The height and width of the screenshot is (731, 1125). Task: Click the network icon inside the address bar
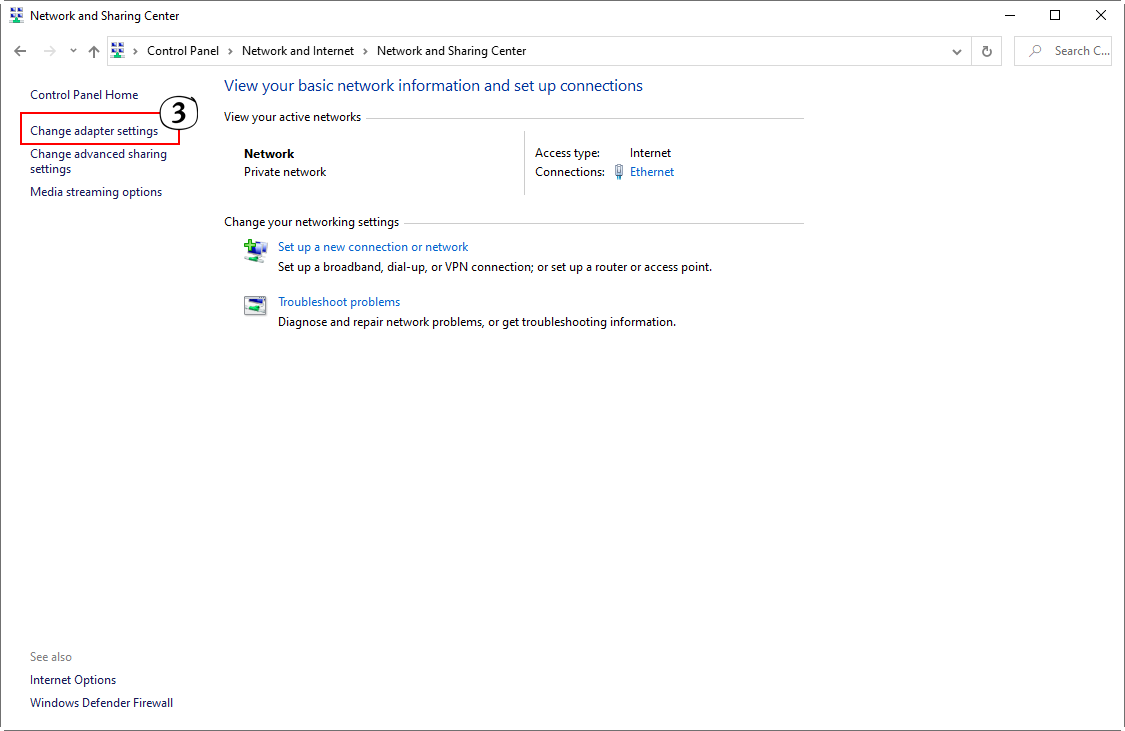(x=118, y=51)
